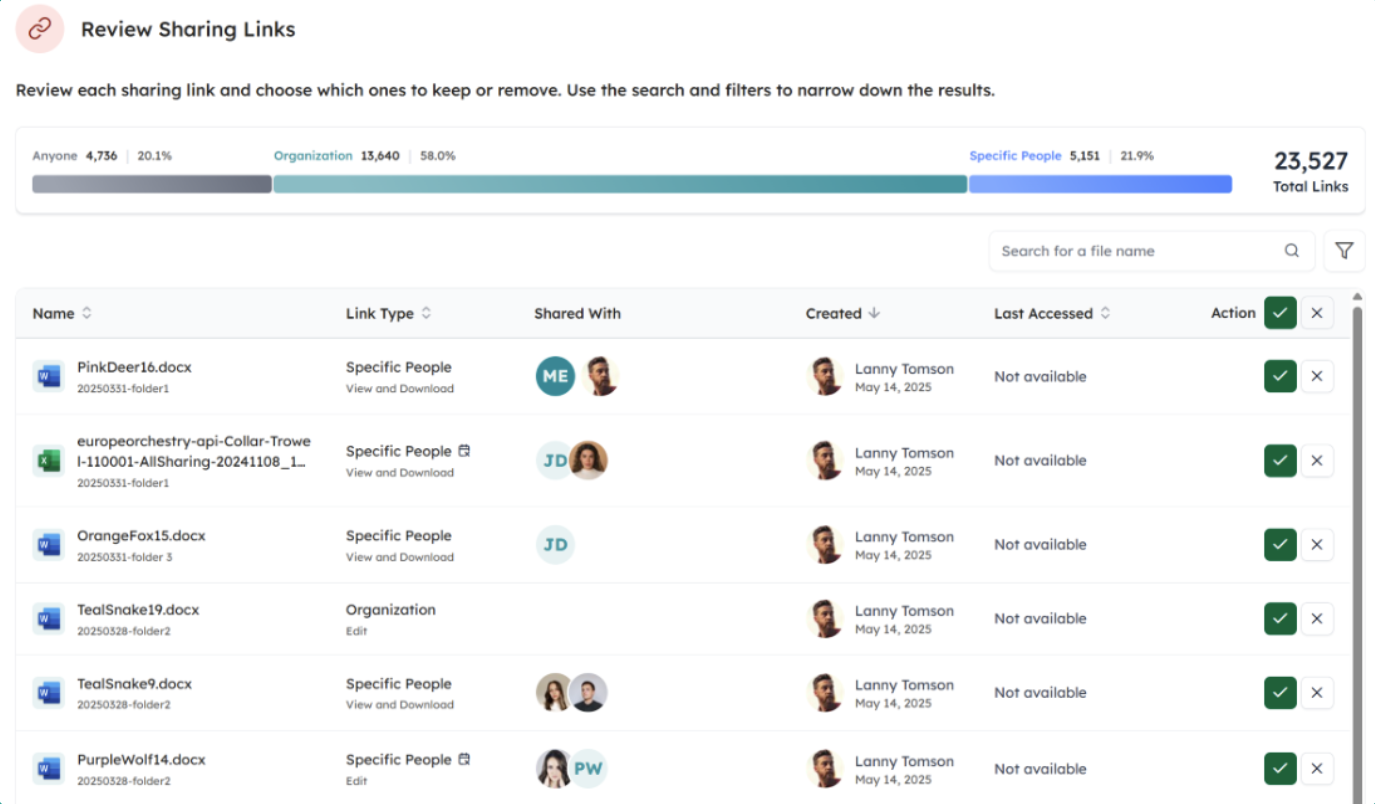Click the gray Anyone segment of the bar
This screenshot has width=1375, height=804.
(152, 184)
